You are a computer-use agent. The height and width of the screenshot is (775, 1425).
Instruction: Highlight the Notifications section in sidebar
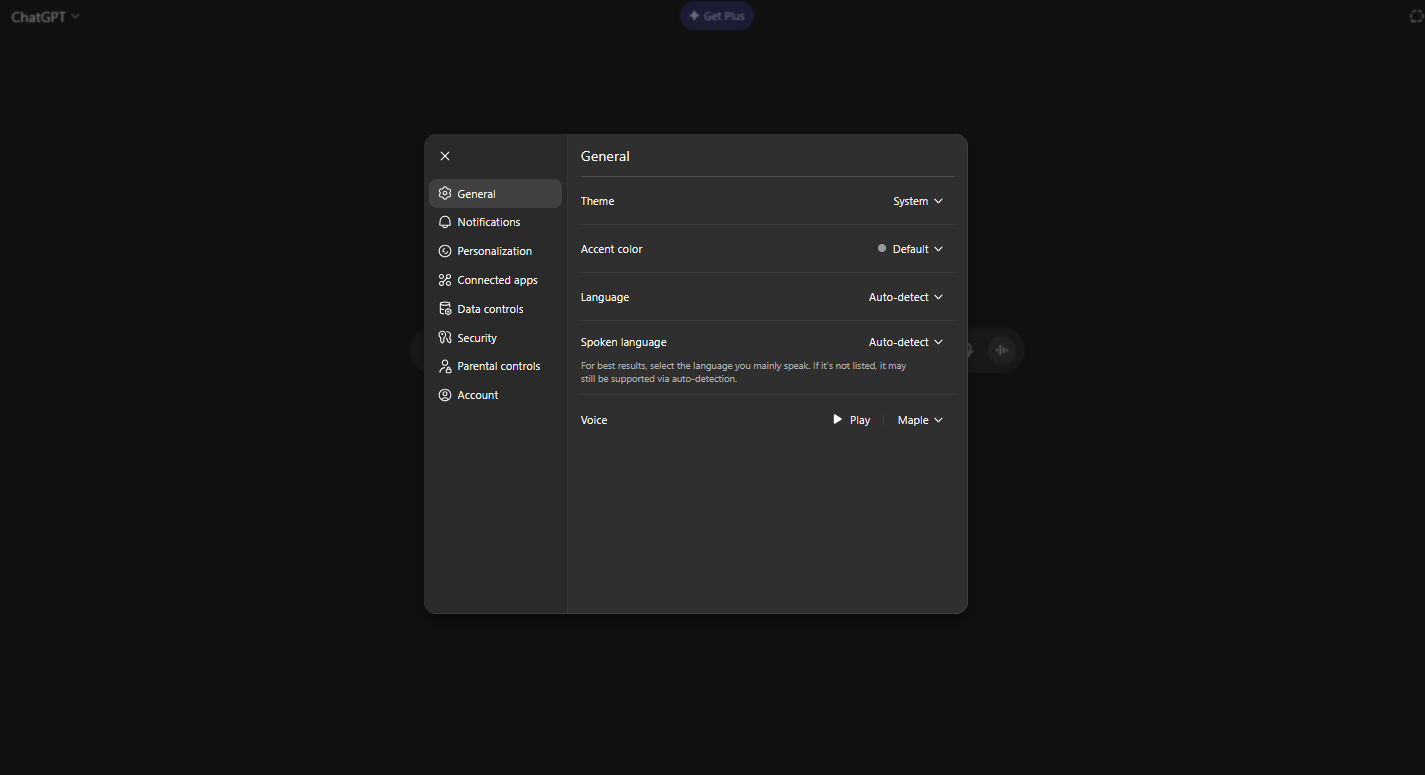[x=489, y=222]
